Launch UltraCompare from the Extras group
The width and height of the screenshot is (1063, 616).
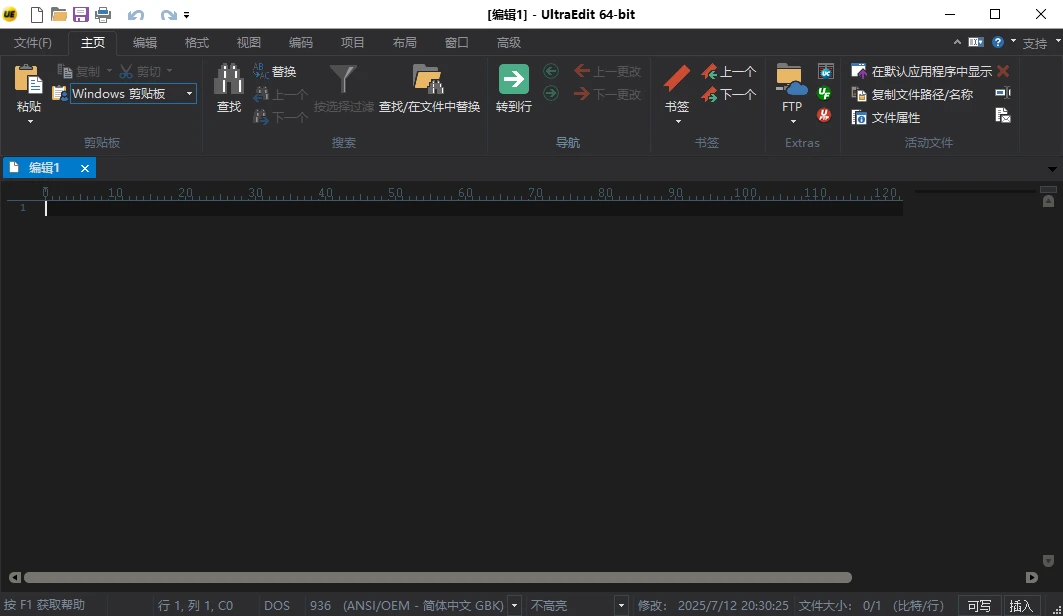(x=824, y=71)
